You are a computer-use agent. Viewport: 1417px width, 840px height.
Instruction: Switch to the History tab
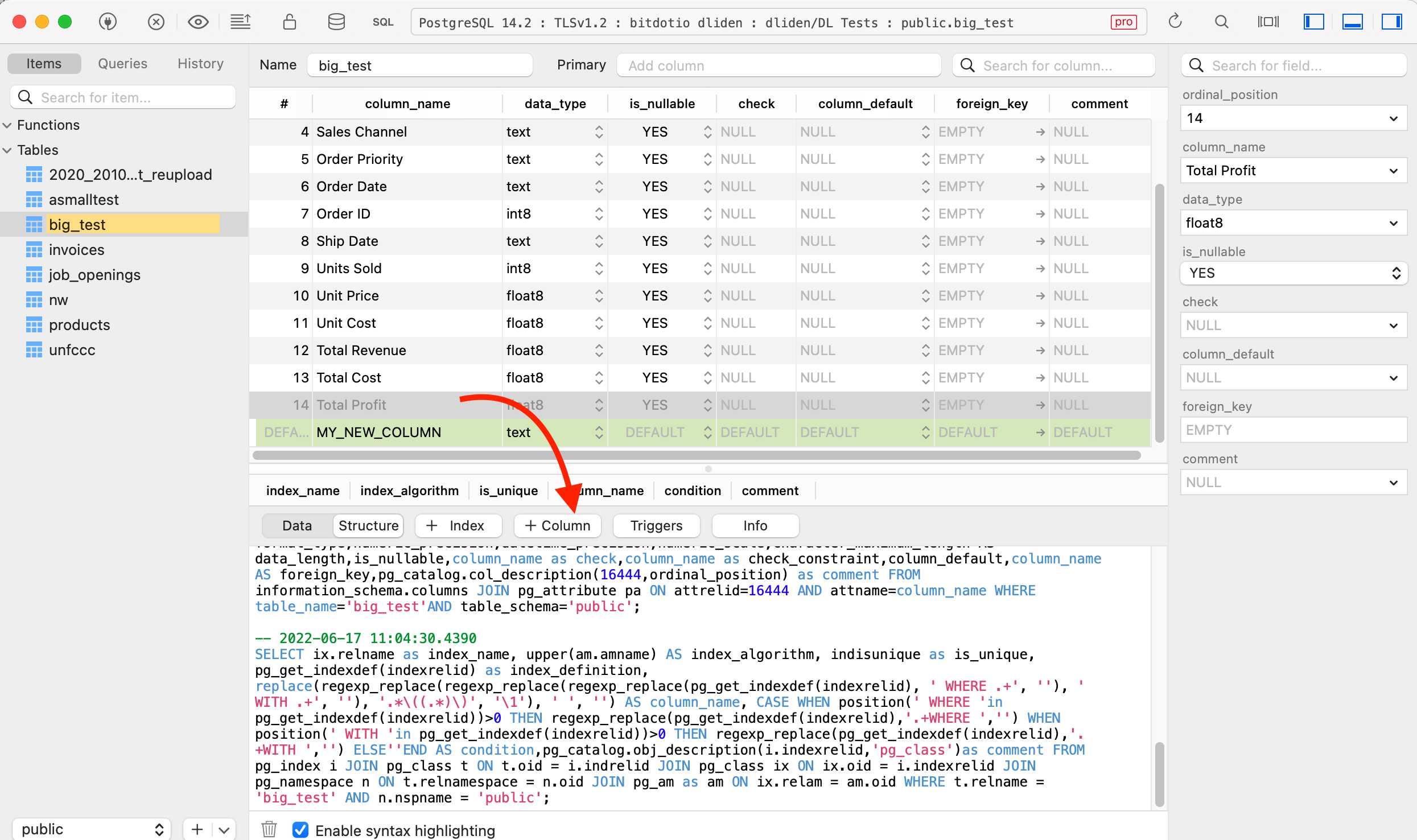tap(200, 64)
